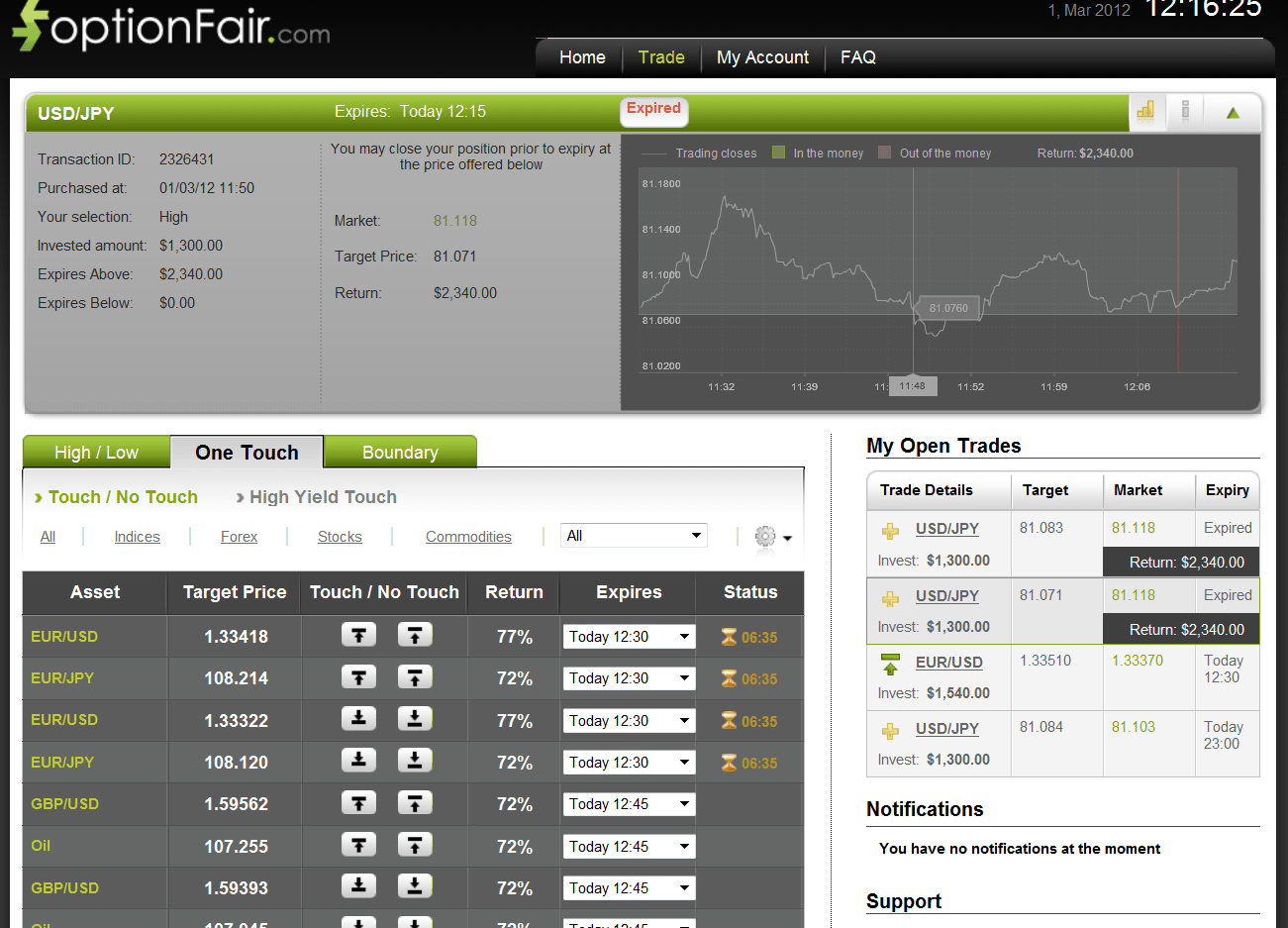Click the hourglass expiry icon in the EUR/USD row
The image size is (1288, 928).
tap(728, 635)
